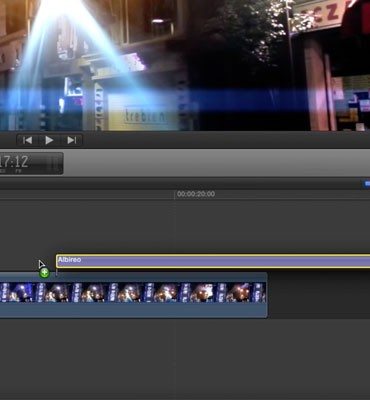Click the empty timeline area below the video clip
Viewport: 370px width, 400px height.
click(x=185, y=358)
